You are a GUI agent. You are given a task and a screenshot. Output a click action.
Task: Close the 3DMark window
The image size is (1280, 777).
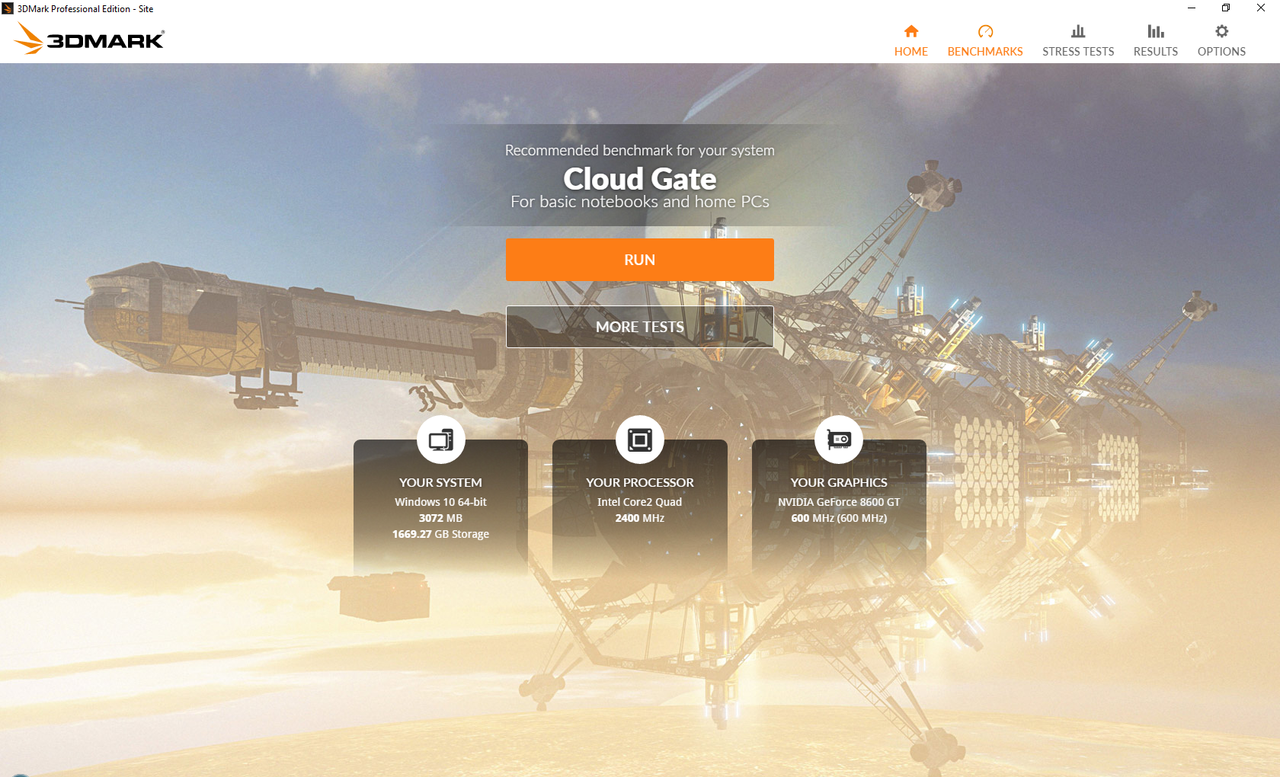click(x=1261, y=8)
